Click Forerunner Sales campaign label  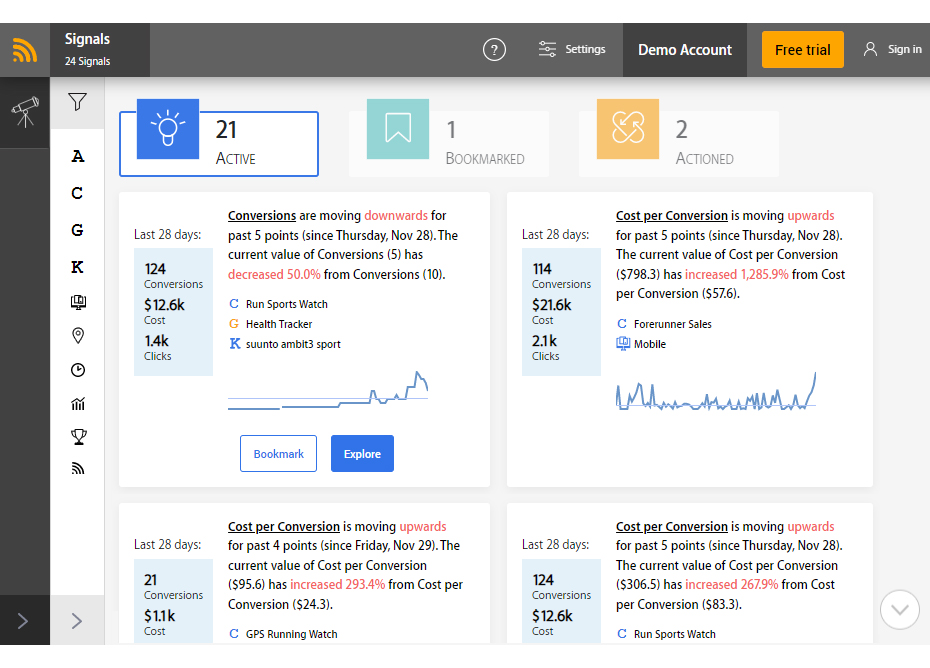tap(673, 324)
